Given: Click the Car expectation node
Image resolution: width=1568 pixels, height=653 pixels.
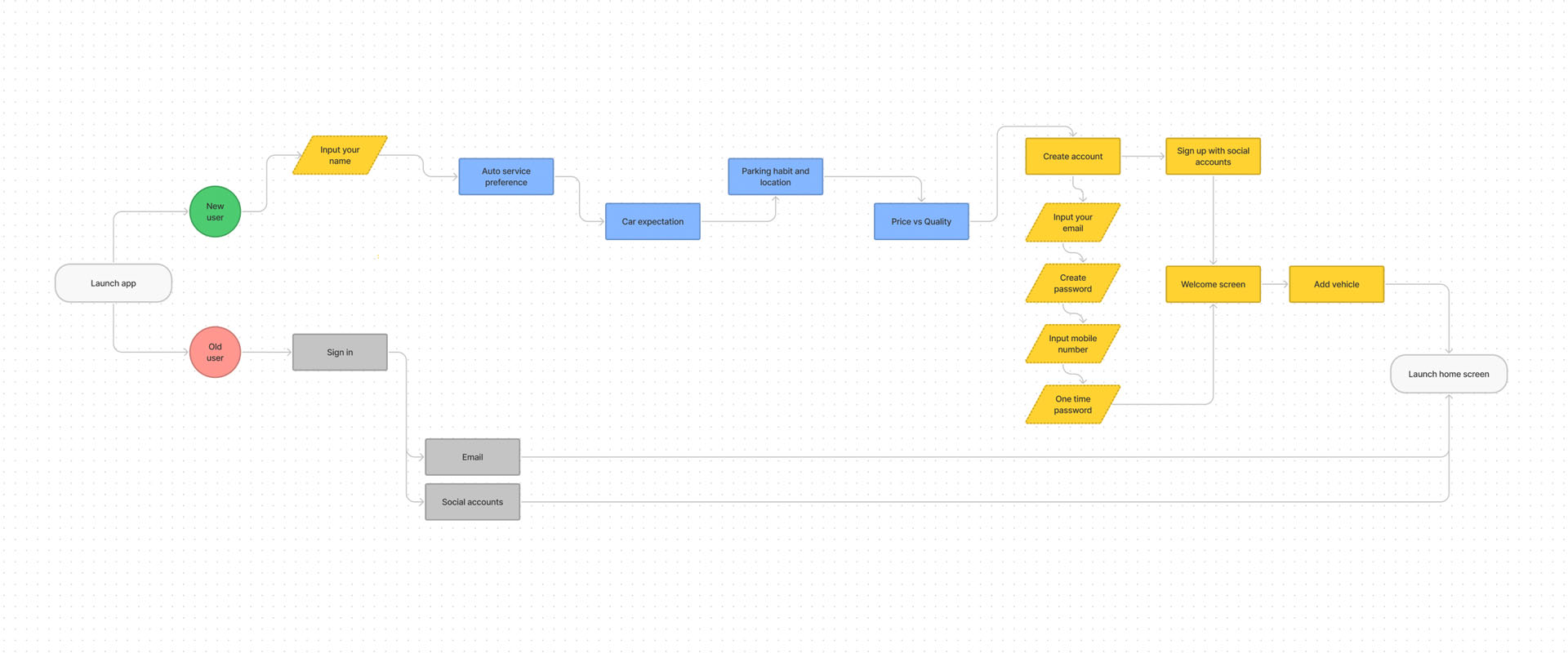Looking at the screenshot, I should (x=652, y=221).
